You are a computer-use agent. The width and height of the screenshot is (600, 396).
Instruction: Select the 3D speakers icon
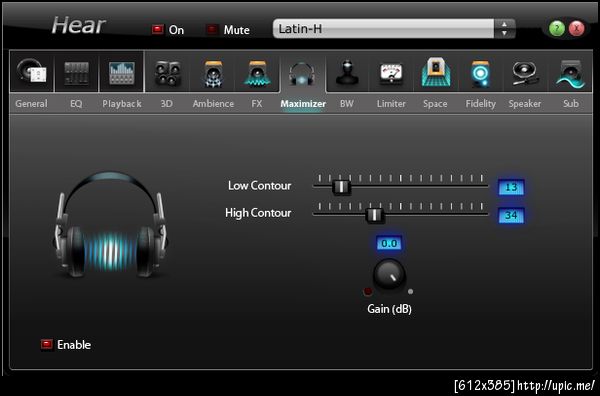[x=167, y=73]
